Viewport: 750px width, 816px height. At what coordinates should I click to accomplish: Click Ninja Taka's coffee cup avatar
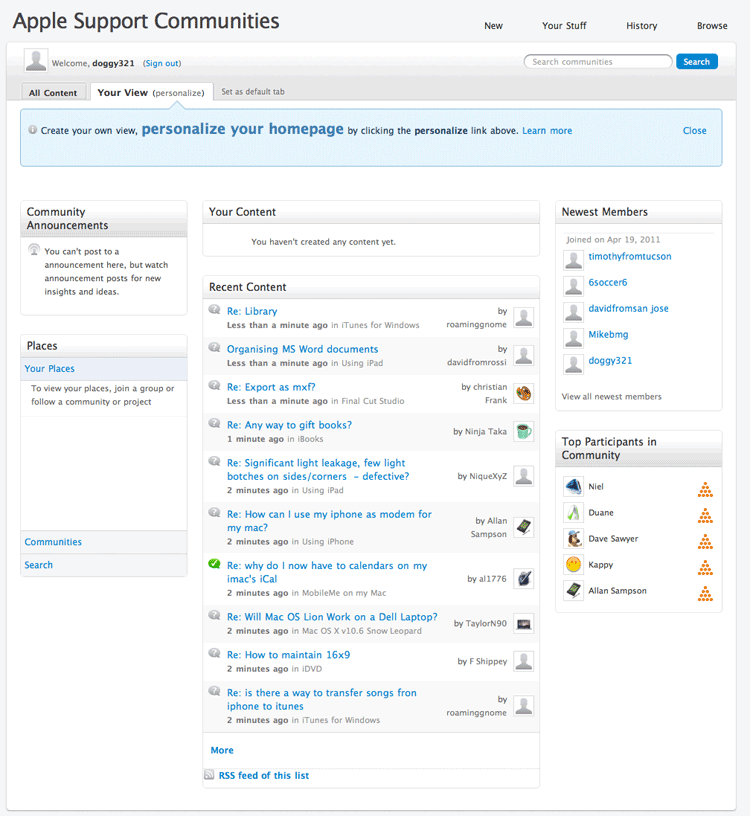pyautogui.click(x=524, y=431)
